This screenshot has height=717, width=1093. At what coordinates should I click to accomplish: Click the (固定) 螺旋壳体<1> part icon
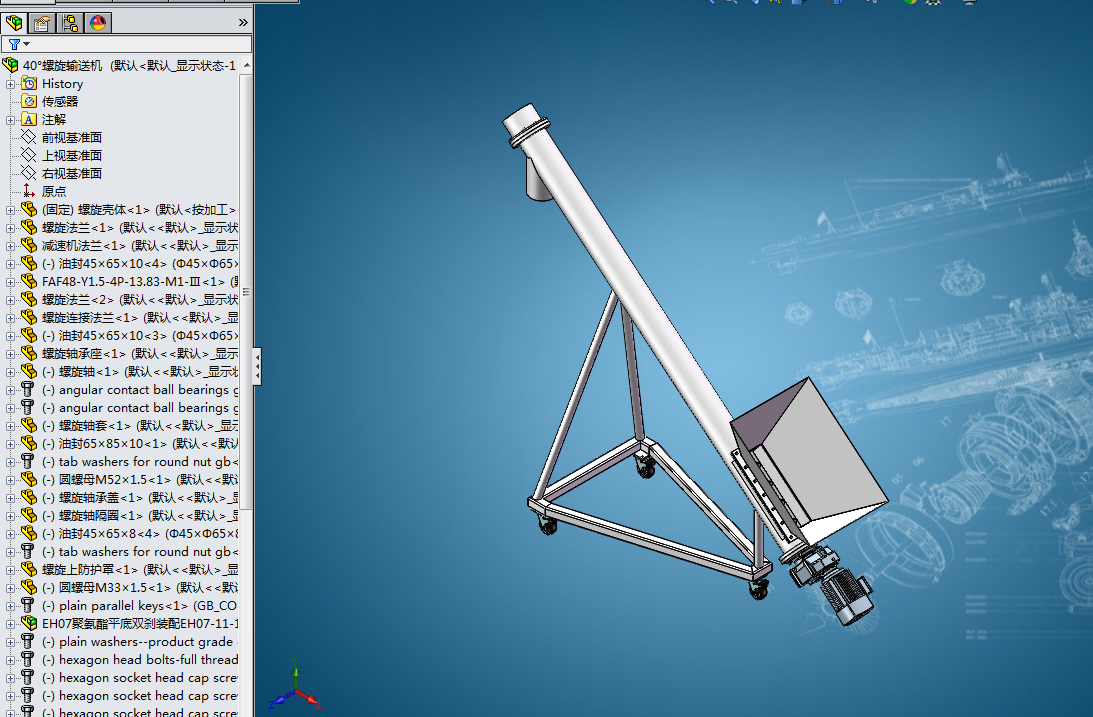(29, 209)
